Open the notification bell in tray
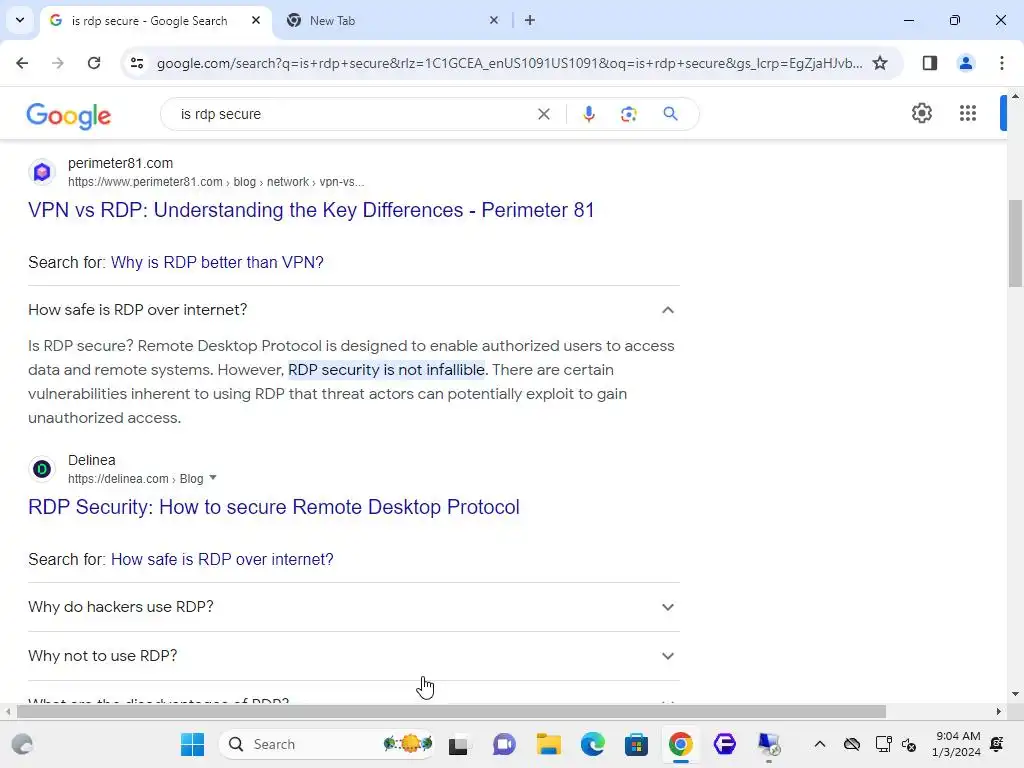Screen dimensions: 1024x768 [997, 744]
